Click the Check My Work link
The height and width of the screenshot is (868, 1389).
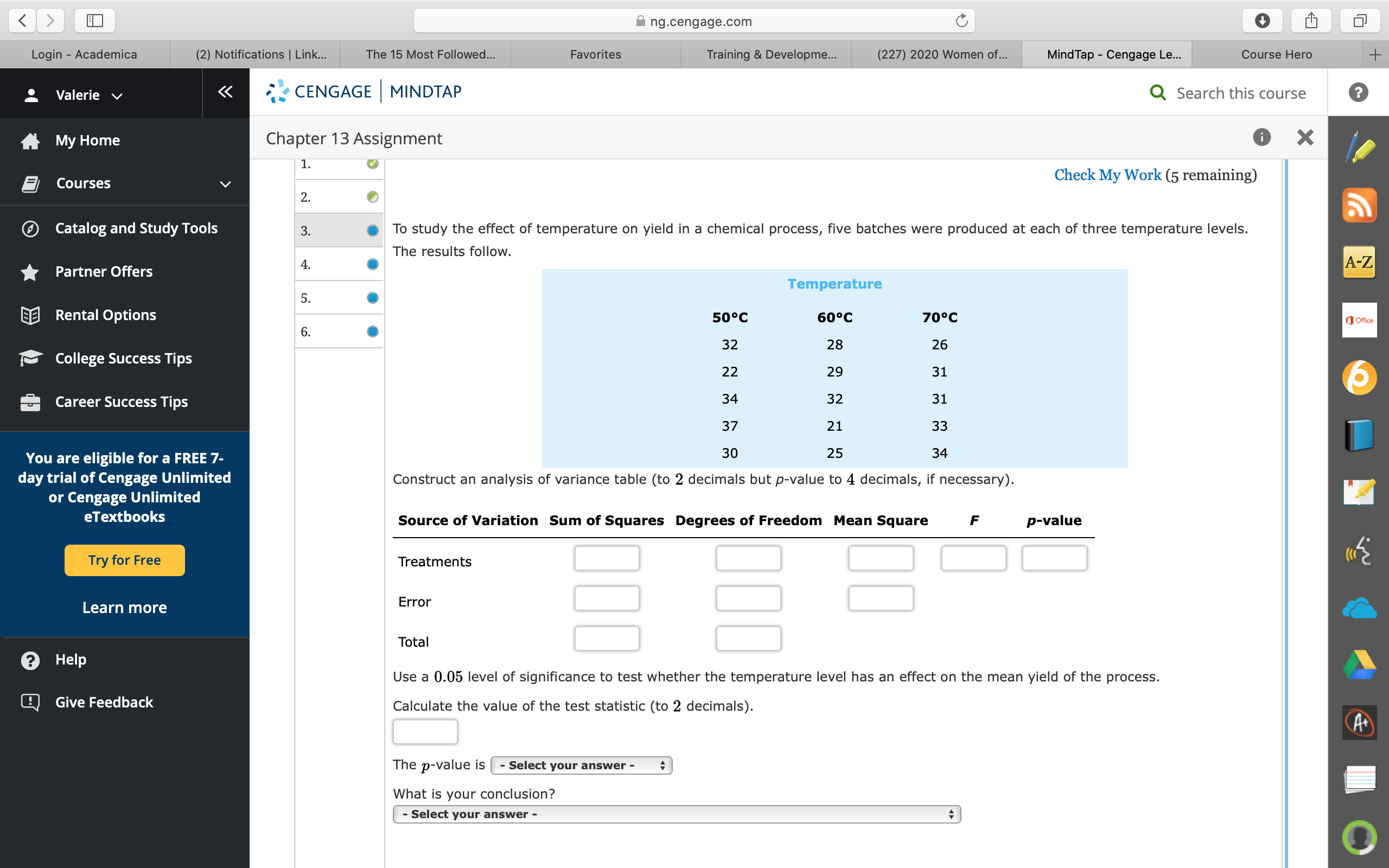point(1107,175)
